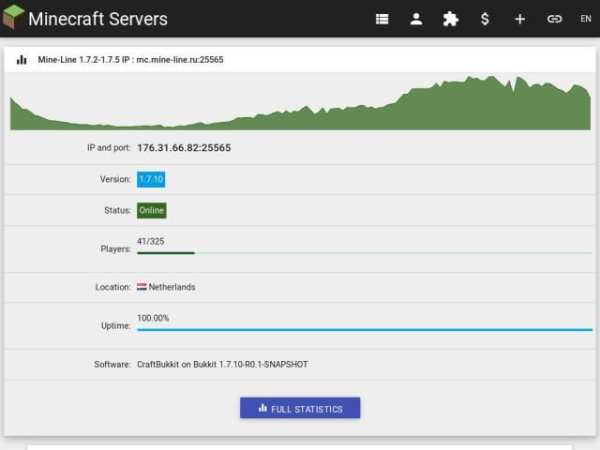
Task: Click the players progress bar
Action: coord(365,253)
